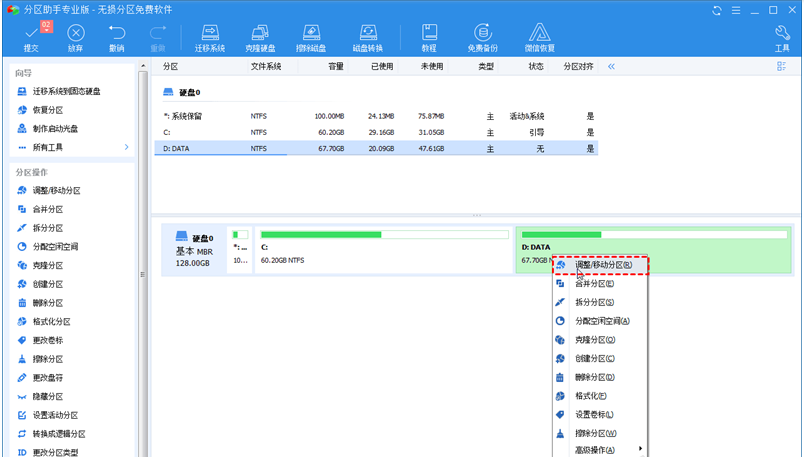Click the 硬盘0 header in partition list

coord(182,92)
